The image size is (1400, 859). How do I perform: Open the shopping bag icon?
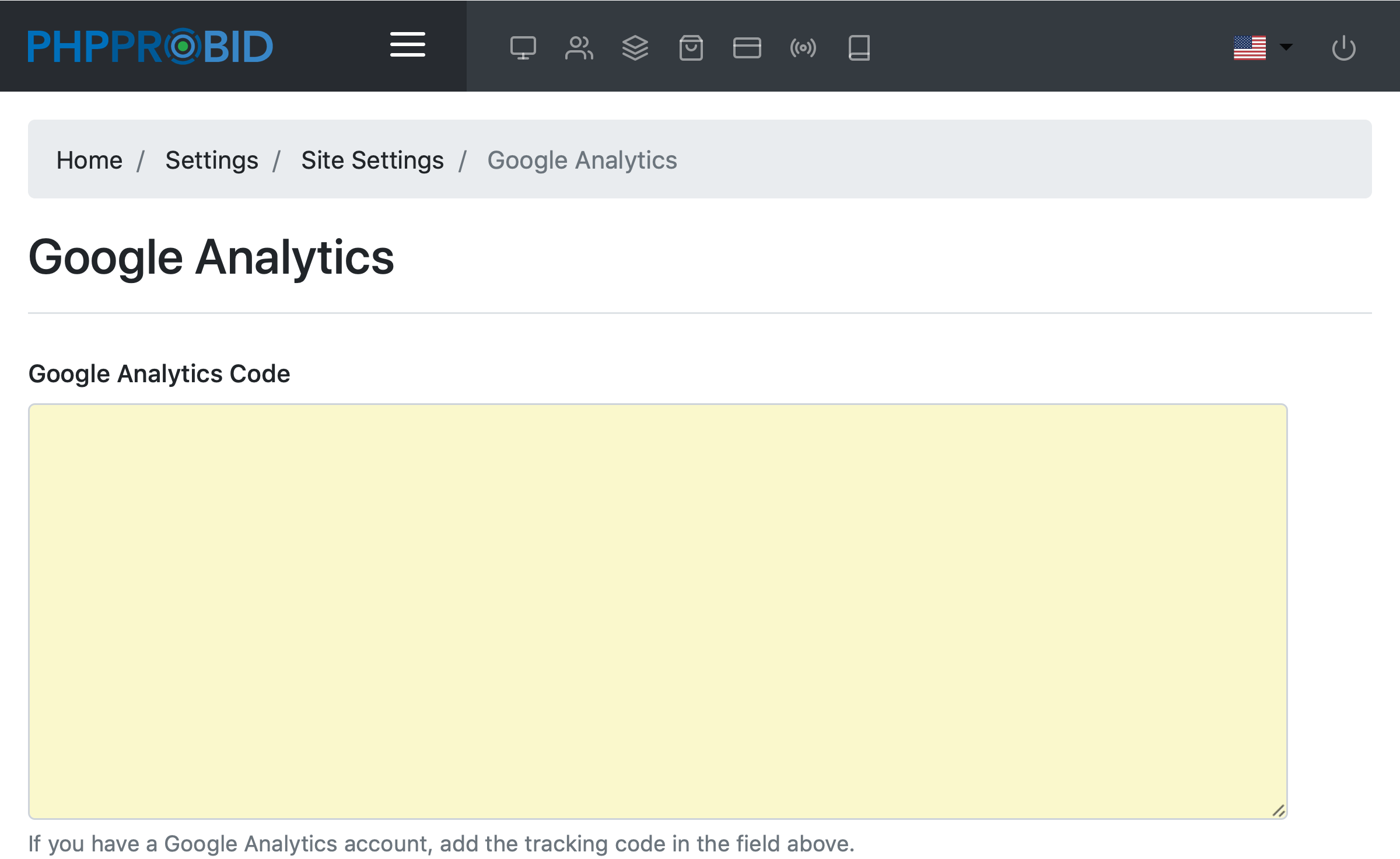click(x=691, y=48)
